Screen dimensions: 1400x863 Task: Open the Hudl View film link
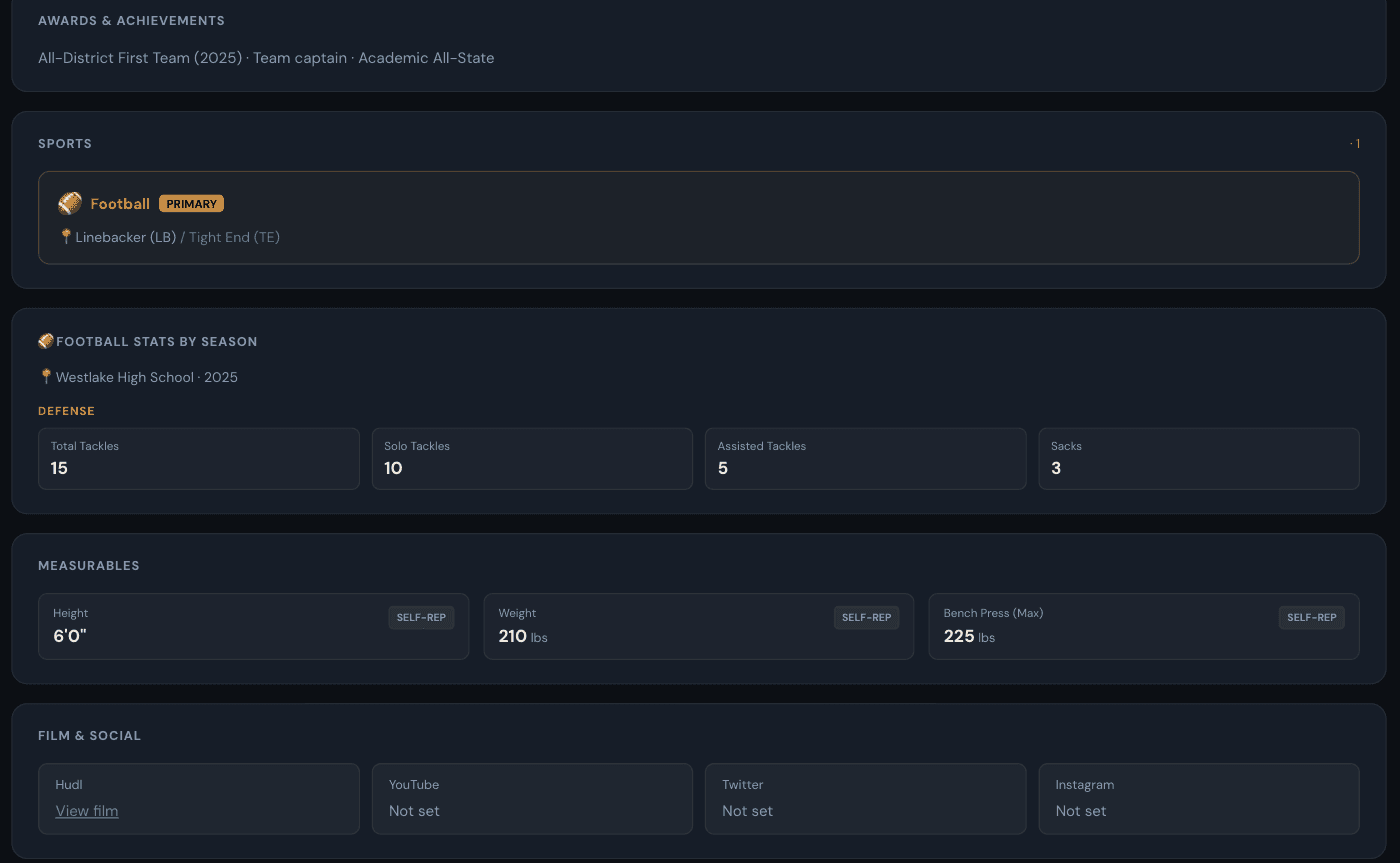[87, 811]
